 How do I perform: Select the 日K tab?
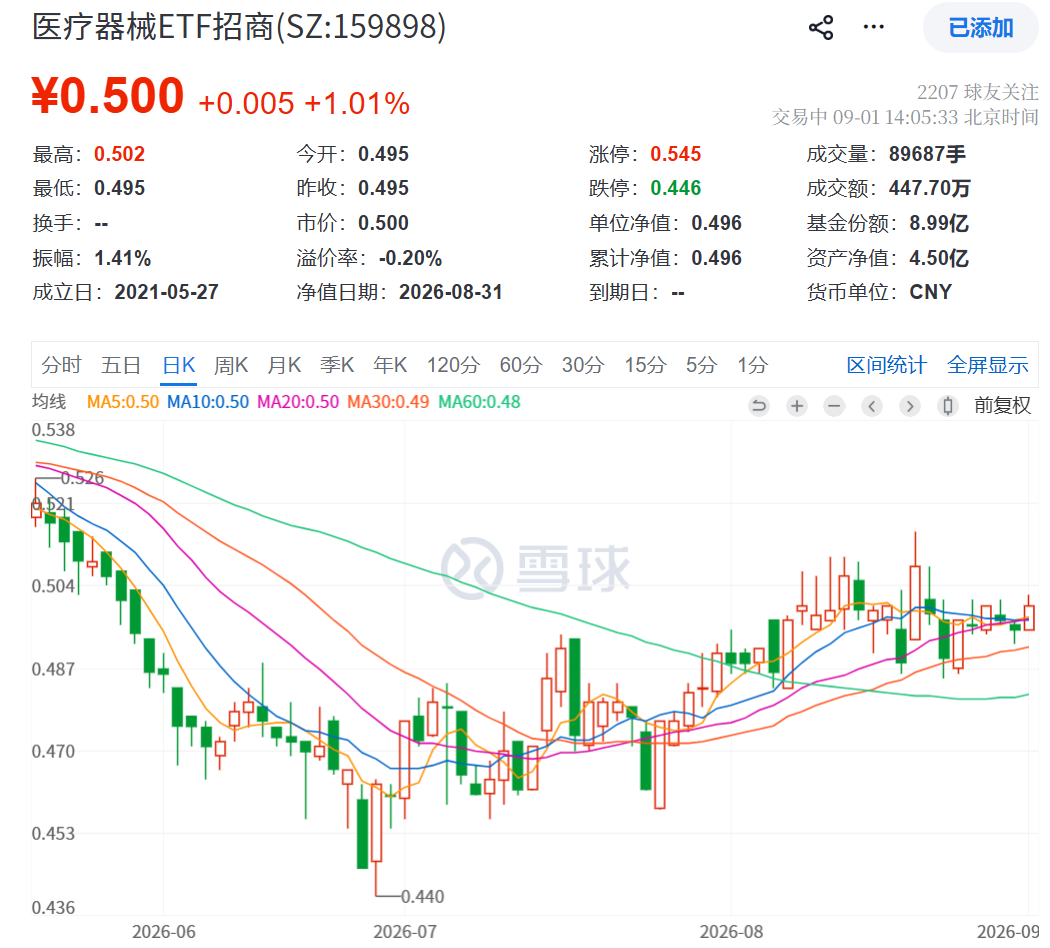(179, 365)
